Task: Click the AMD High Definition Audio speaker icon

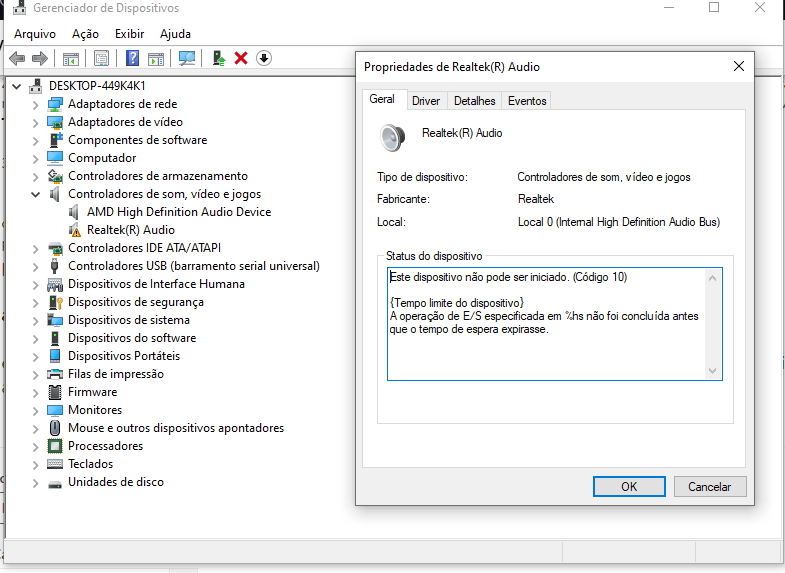Action: 74,212
